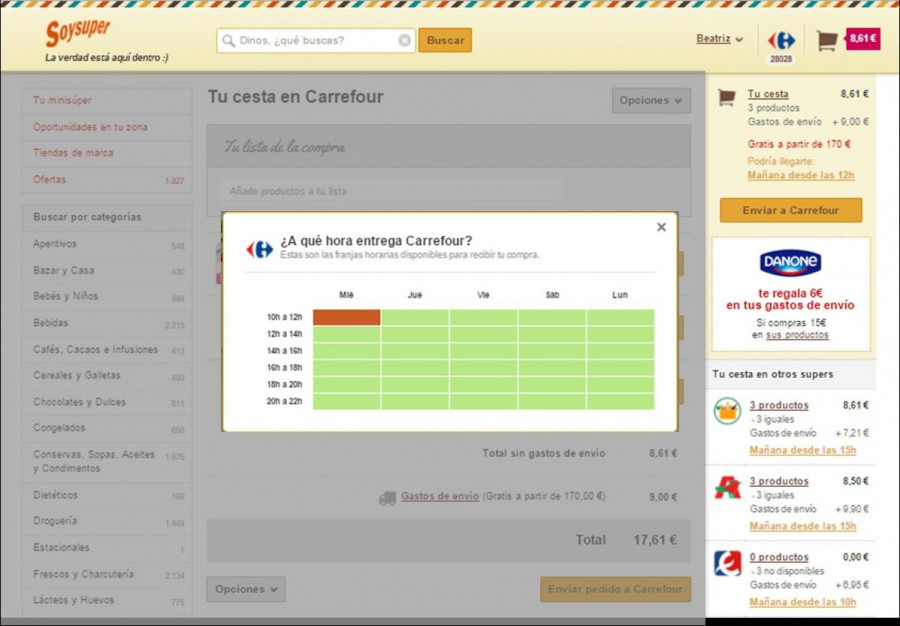Click the 'Gratis a partir de 170 €' text
This screenshot has height=626, width=900.
click(x=799, y=145)
